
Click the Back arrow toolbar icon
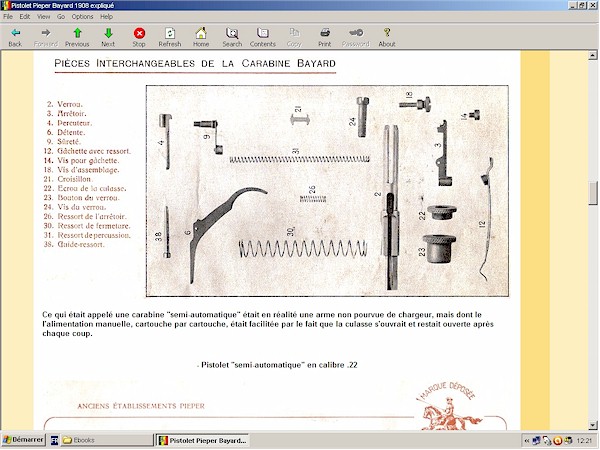[x=15, y=33]
